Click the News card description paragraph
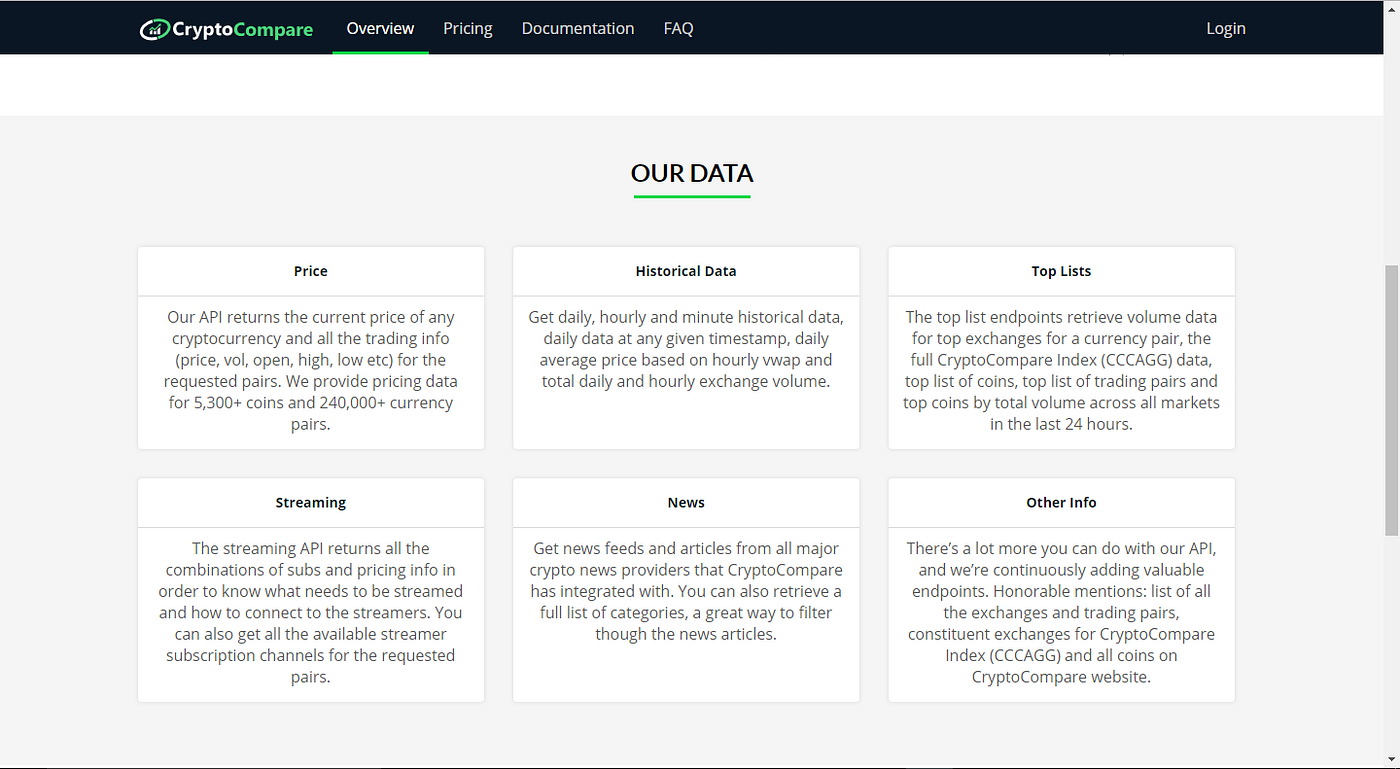The image size is (1400, 769). tap(686, 590)
